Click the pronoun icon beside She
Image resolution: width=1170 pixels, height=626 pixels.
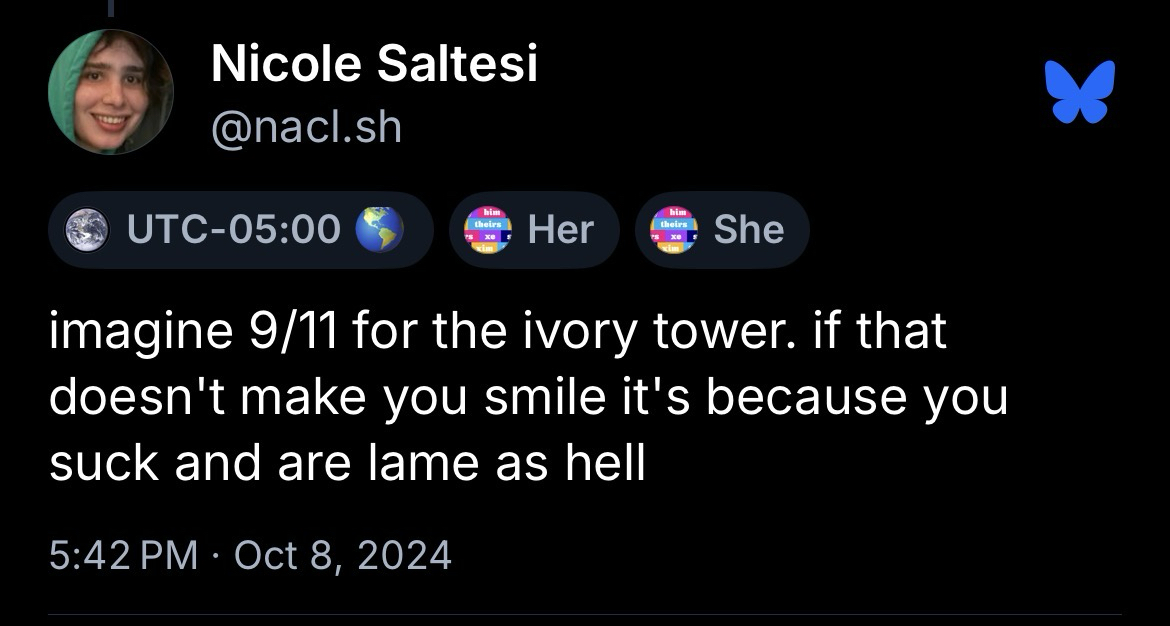(674, 230)
